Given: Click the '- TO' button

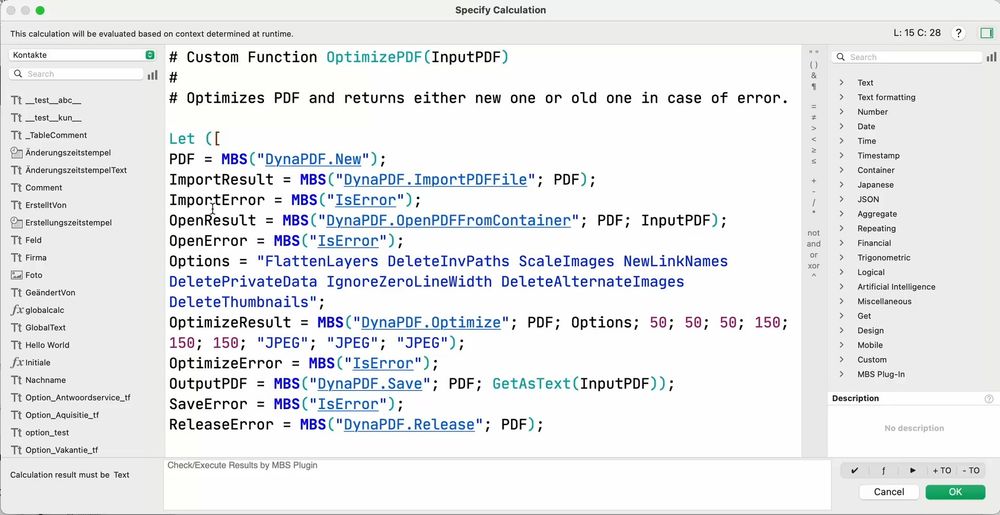Looking at the screenshot, I should click(970, 470).
